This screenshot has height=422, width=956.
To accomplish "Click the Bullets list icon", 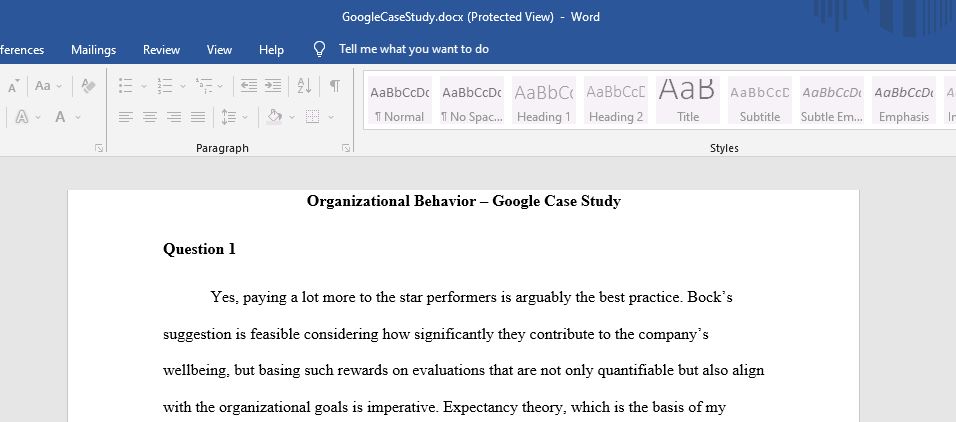I will (126, 86).
